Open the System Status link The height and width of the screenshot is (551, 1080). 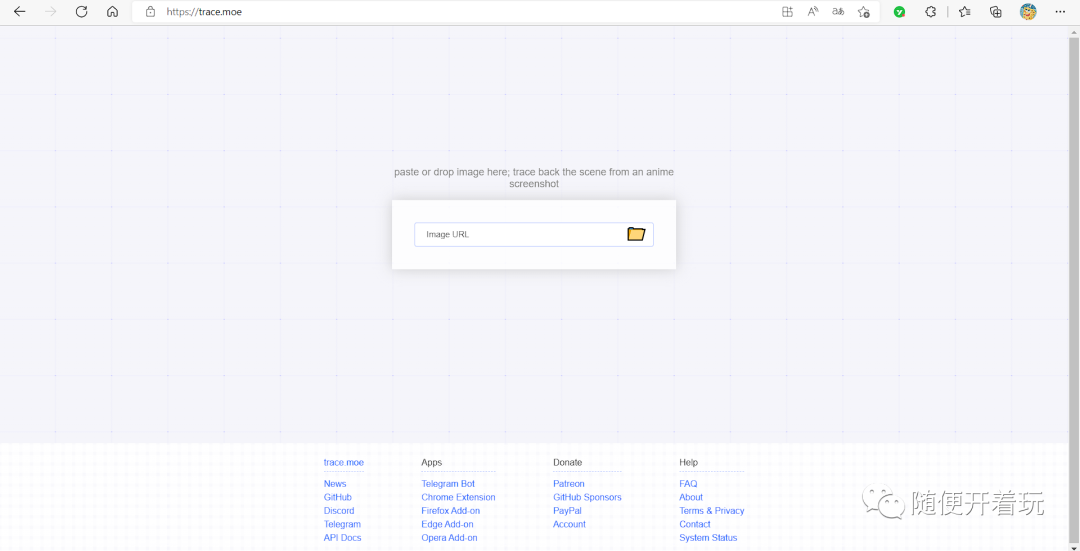[x=708, y=538]
